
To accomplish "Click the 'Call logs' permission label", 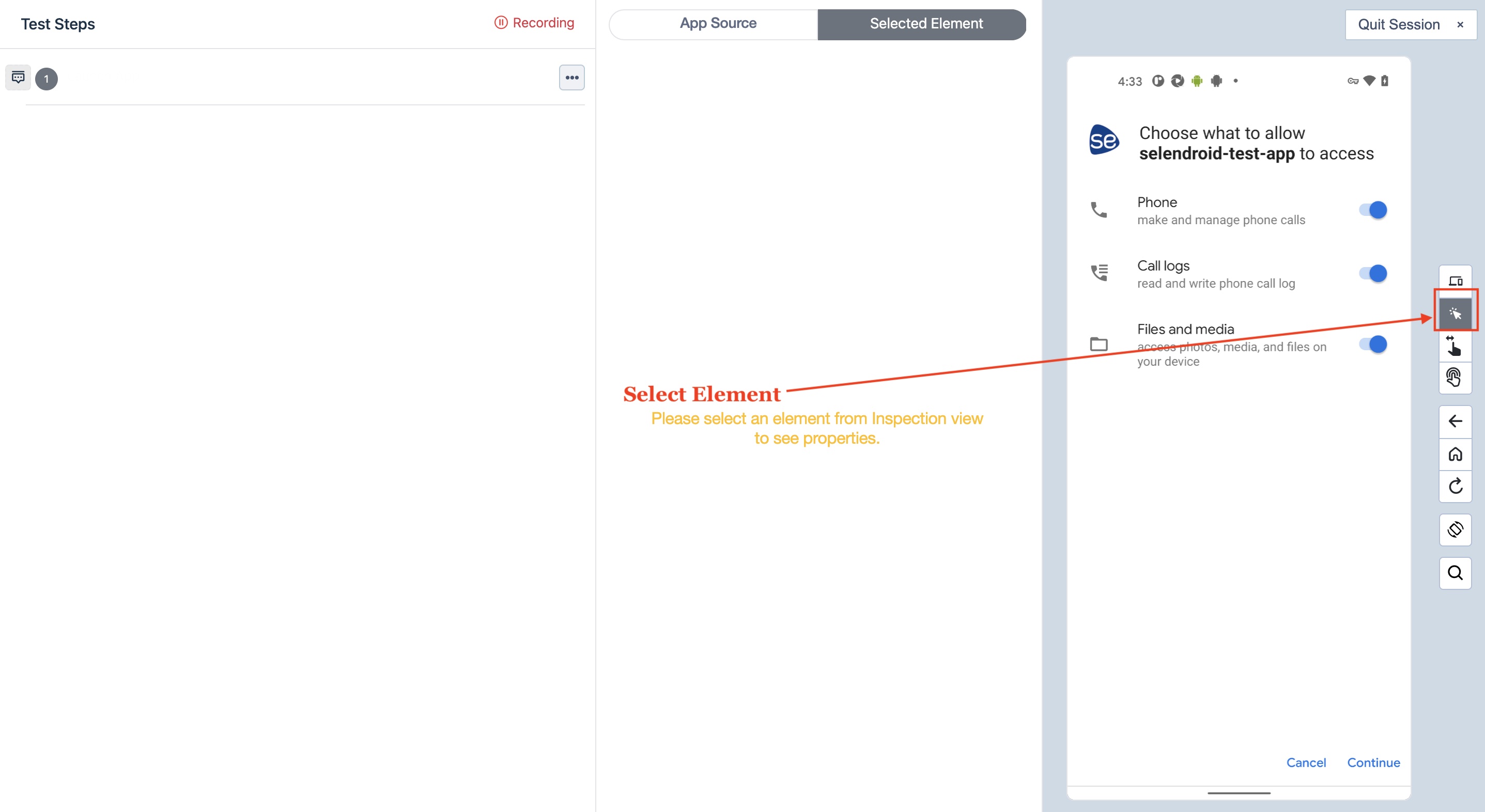I will tap(1163, 266).
